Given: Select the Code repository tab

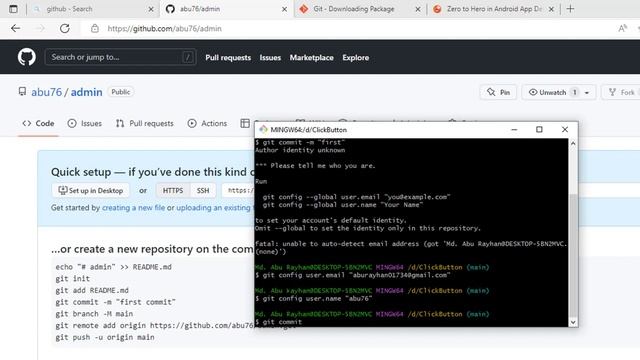Looking at the screenshot, I should (38, 123).
